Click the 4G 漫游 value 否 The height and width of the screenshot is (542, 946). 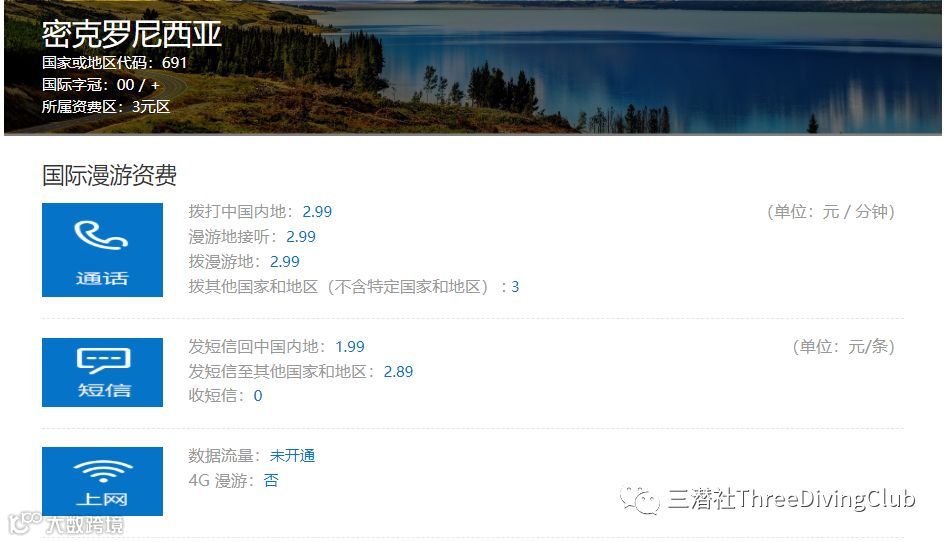271,480
